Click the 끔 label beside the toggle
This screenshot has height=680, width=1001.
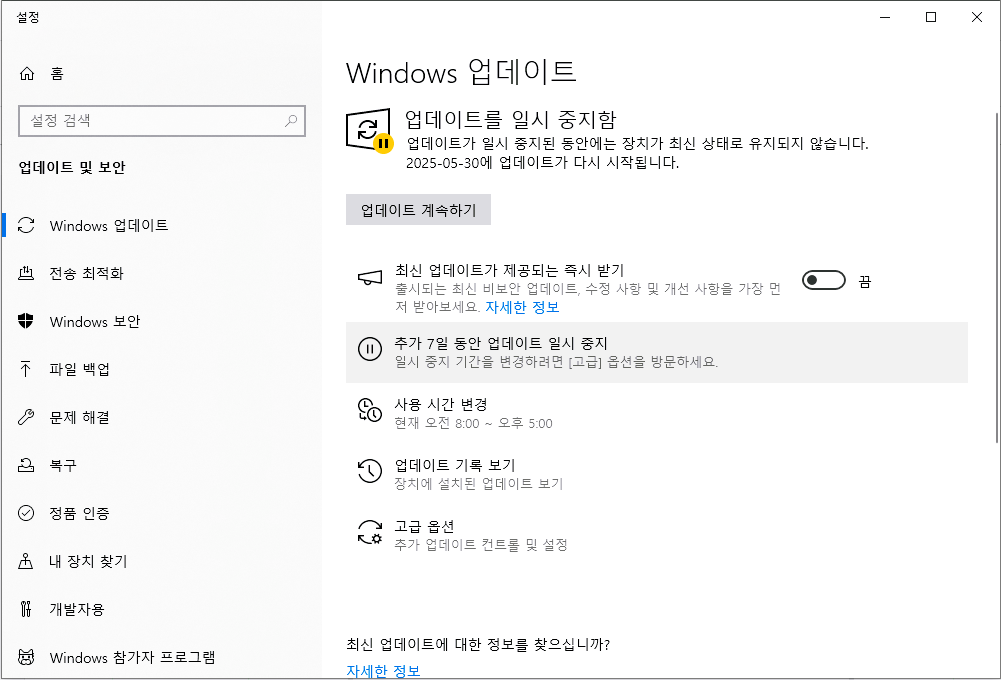[864, 282]
